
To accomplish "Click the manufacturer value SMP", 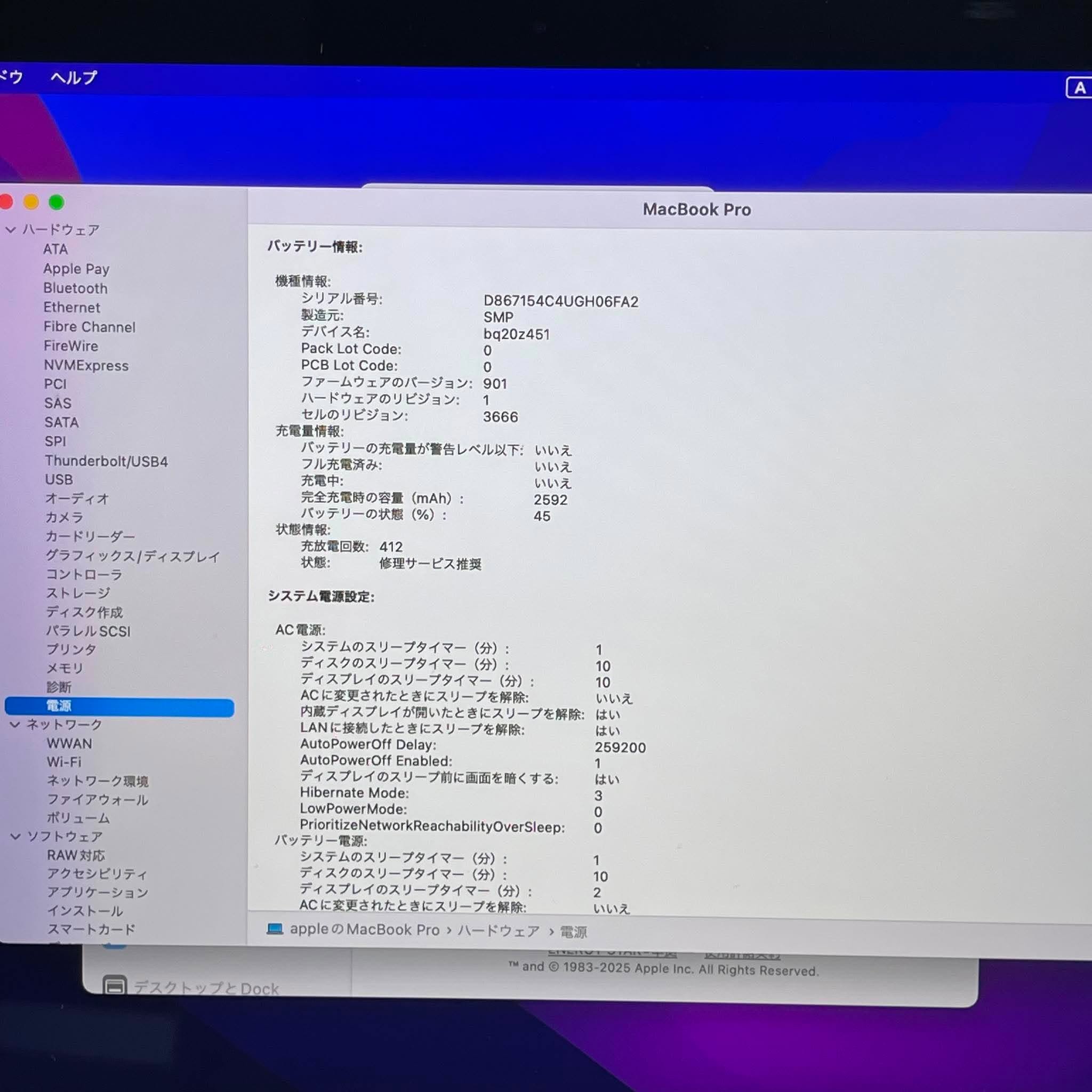I will 499,318.
